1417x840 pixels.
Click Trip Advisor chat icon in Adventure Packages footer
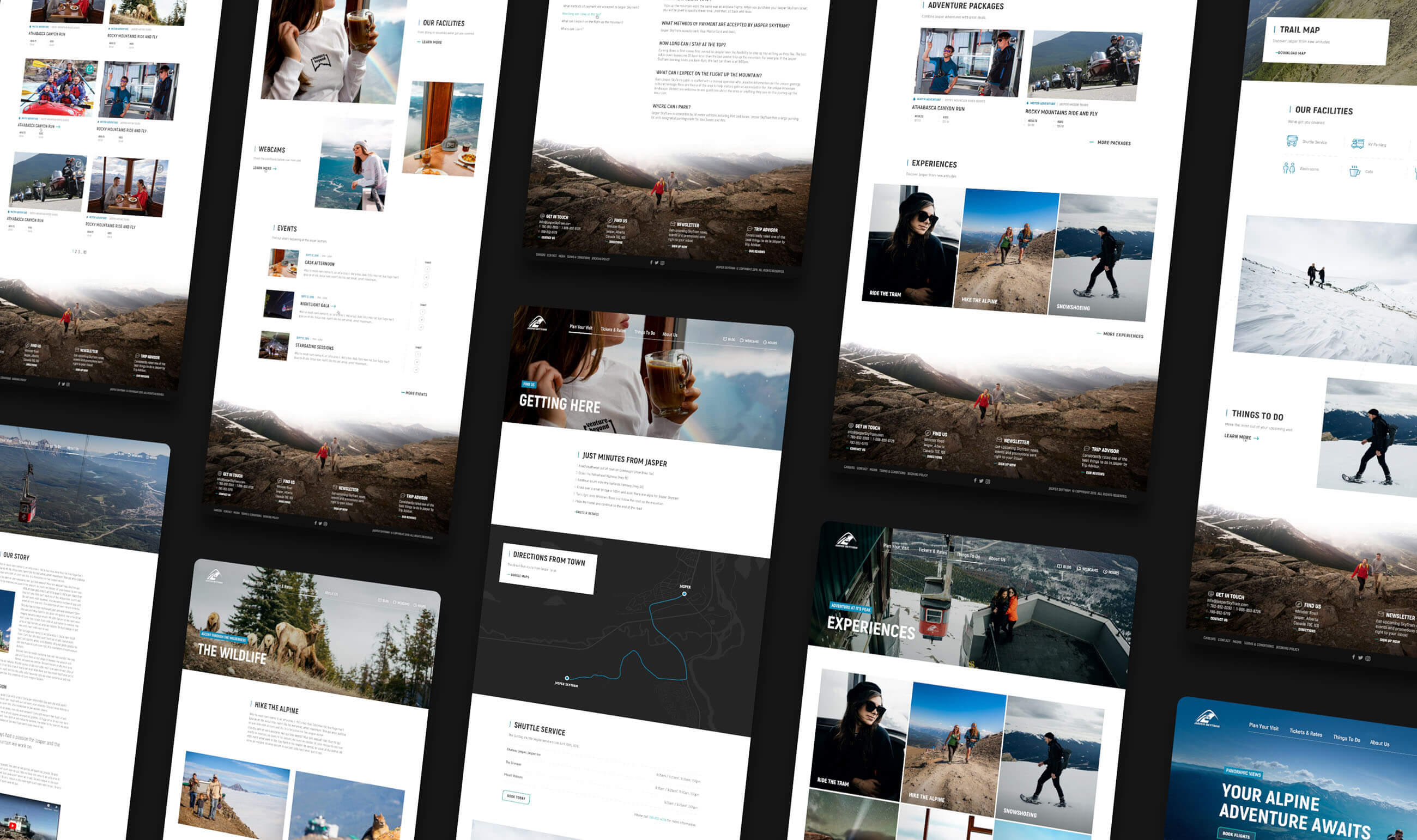pos(1086,449)
